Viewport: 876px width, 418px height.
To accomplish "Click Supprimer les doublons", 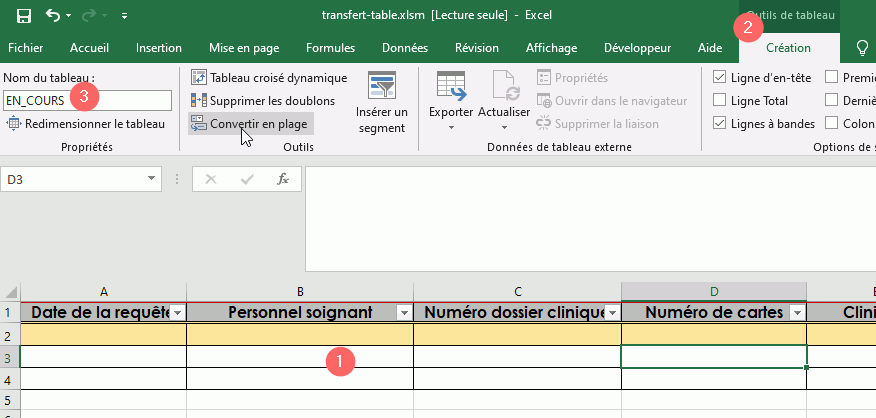I will tap(263, 101).
